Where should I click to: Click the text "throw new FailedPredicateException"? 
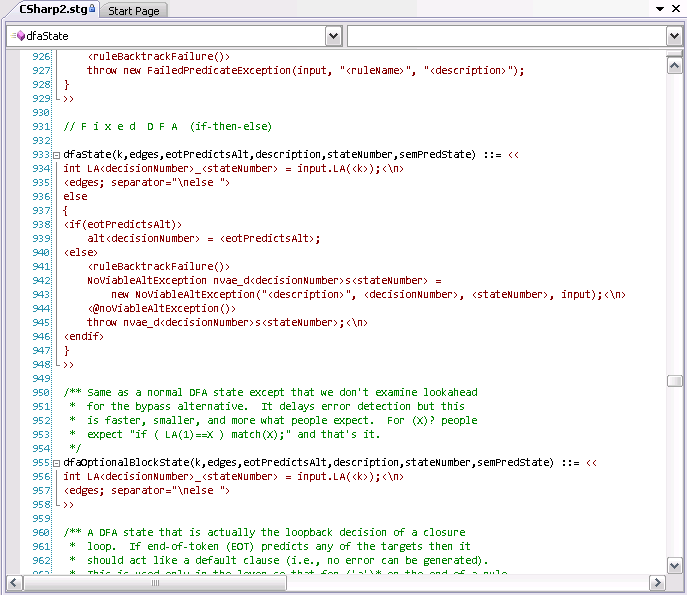point(188,71)
